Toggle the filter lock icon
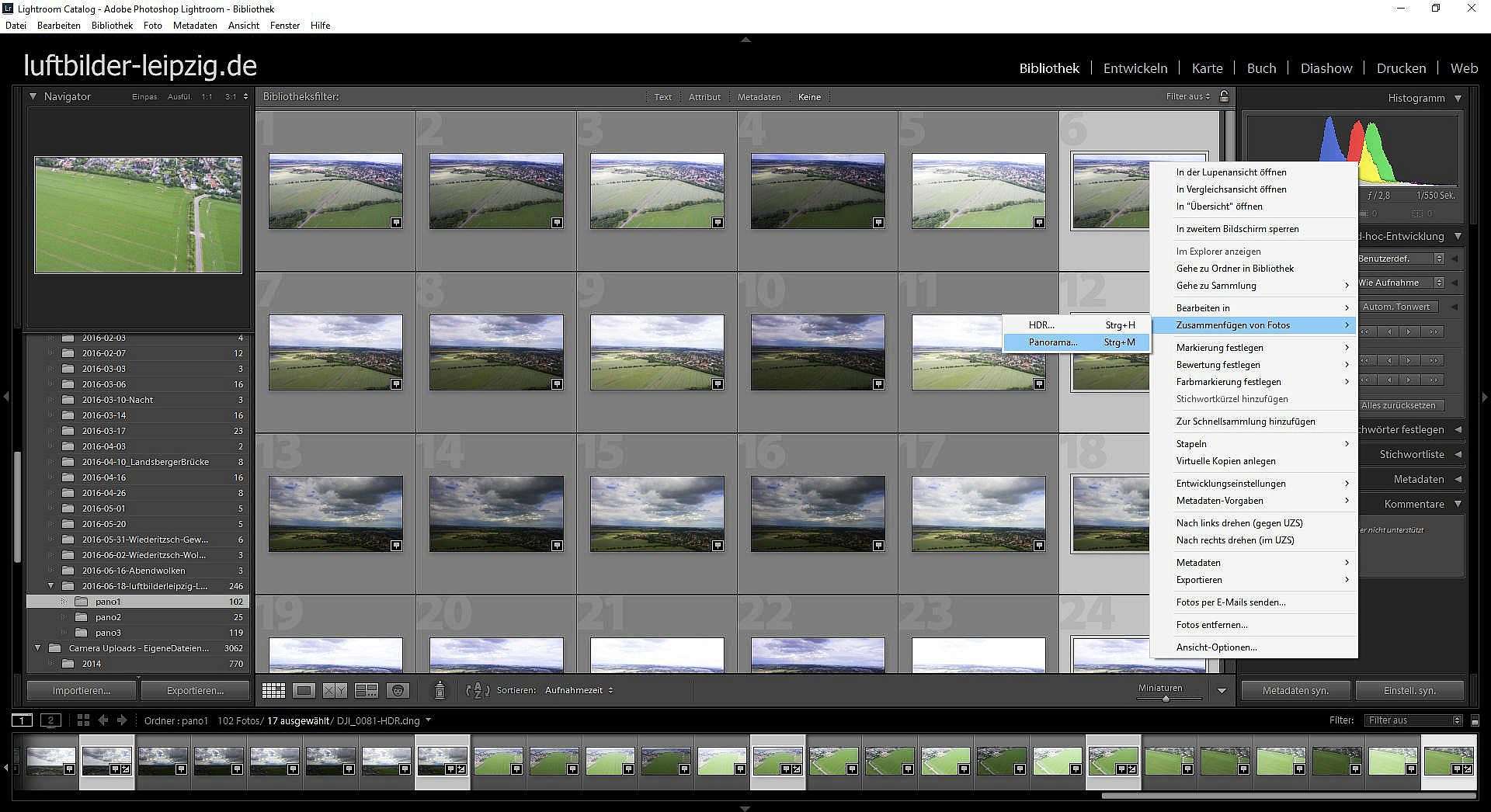The height and width of the screenshot is (812, 1491). coord(1224,96)
